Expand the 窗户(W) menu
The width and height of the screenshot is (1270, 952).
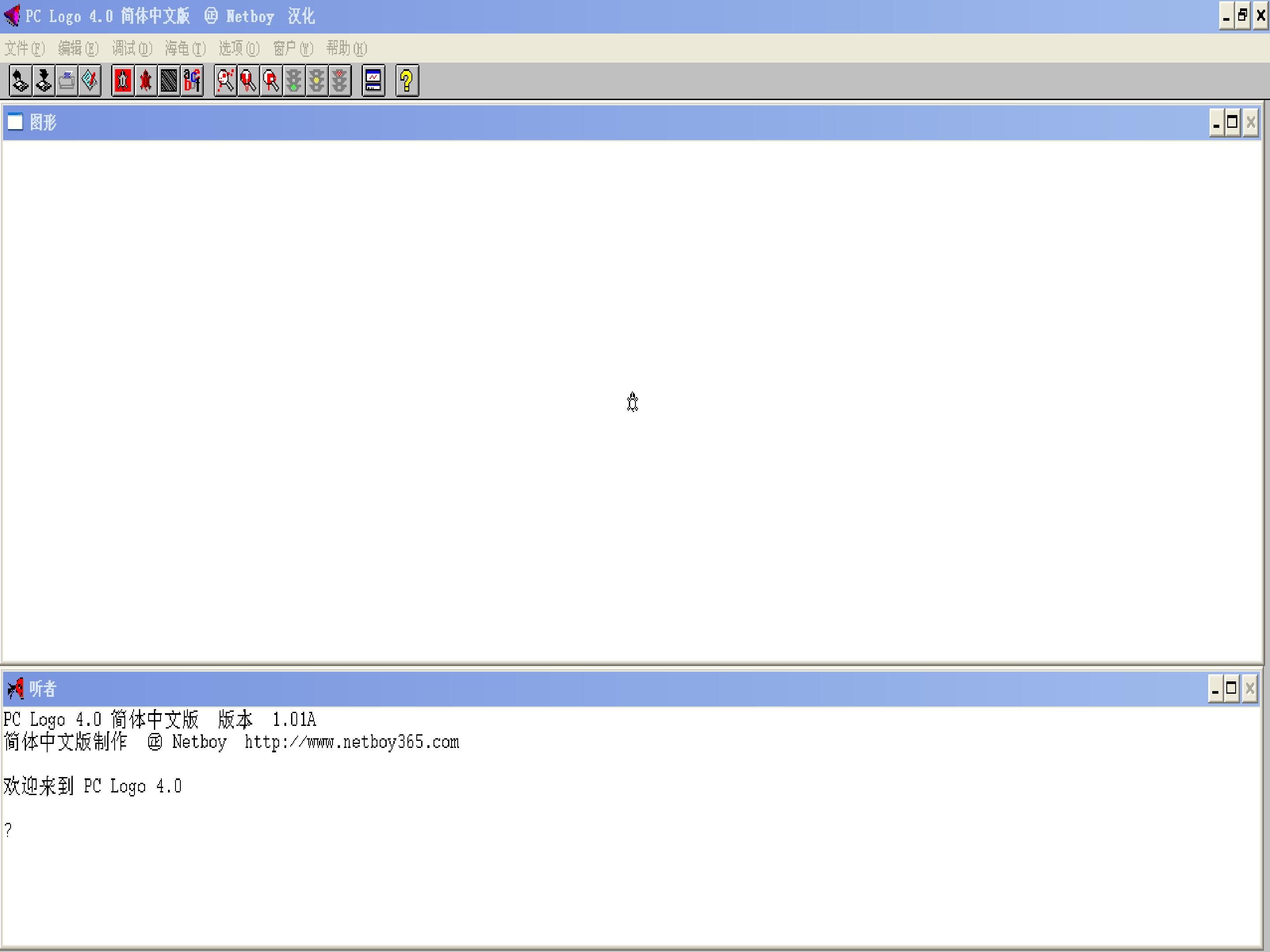click(293, 48)
